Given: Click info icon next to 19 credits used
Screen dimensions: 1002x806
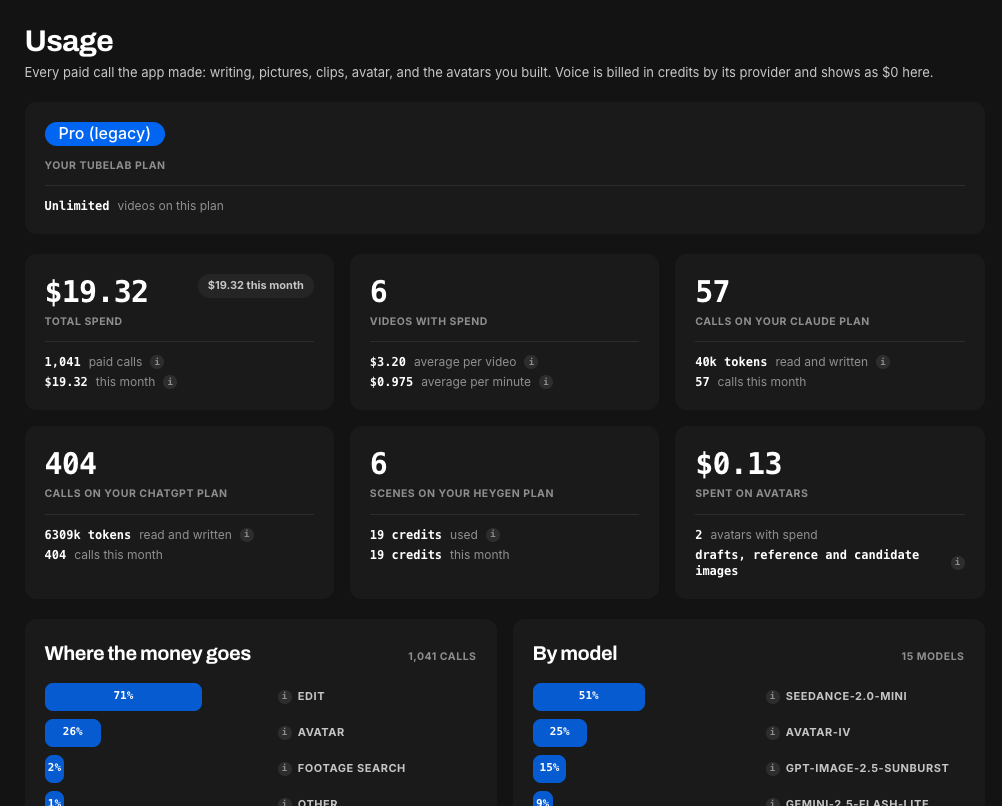Looking at the screenshot, I should (x=493, y=534).
